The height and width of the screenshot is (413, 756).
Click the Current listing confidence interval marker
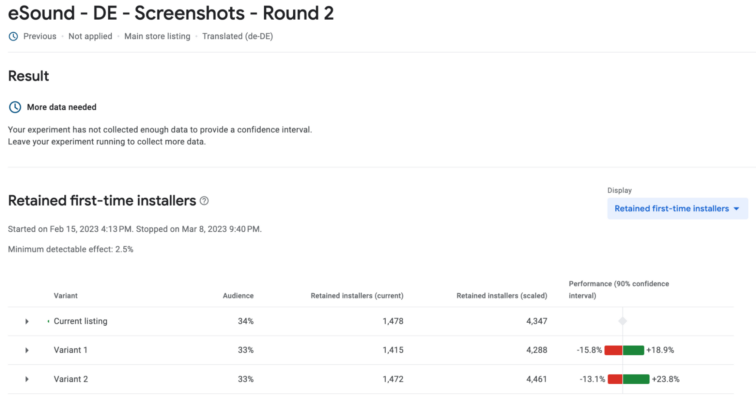pos(622,321)
